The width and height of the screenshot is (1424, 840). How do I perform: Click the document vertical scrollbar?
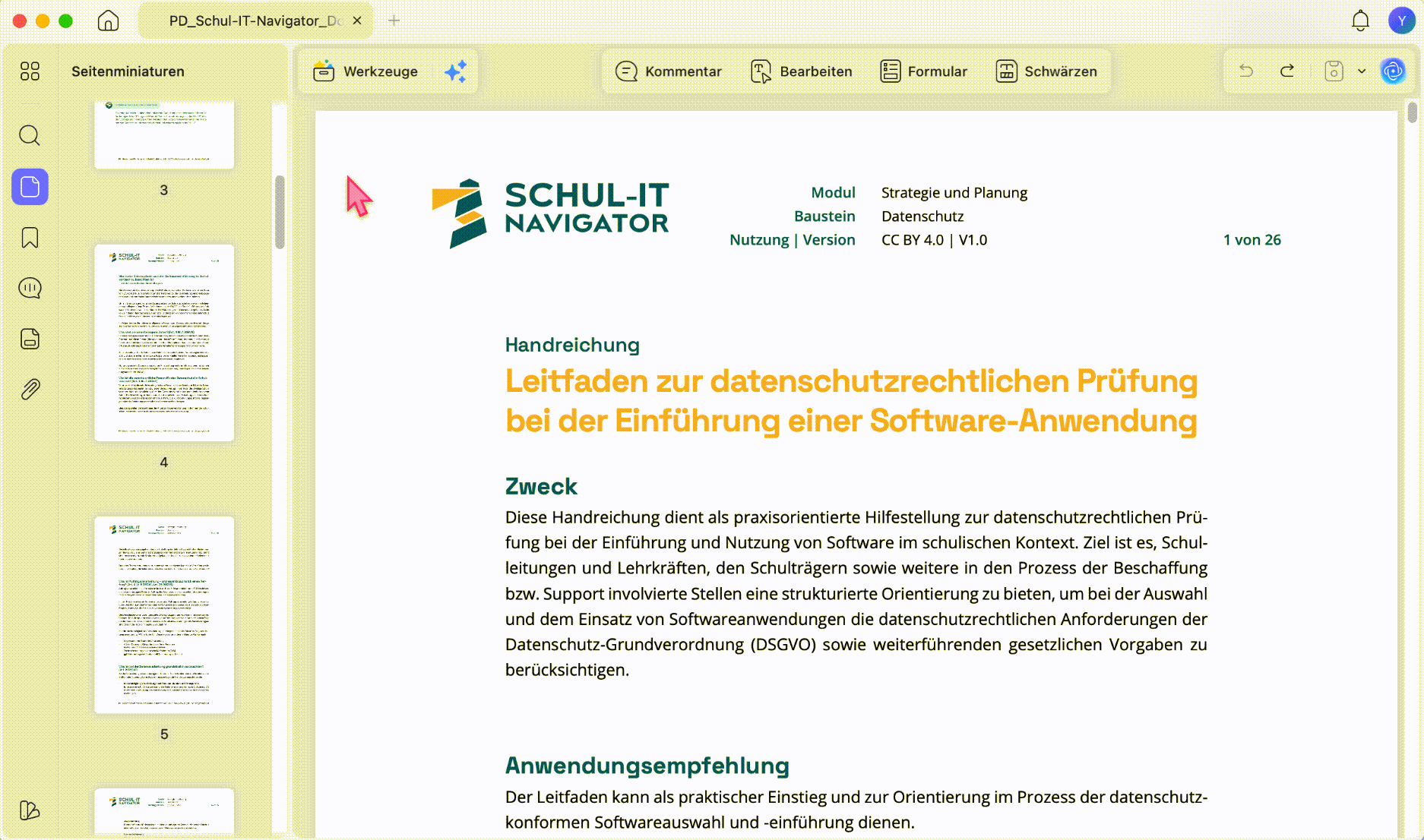click(x=1412, y=112)
